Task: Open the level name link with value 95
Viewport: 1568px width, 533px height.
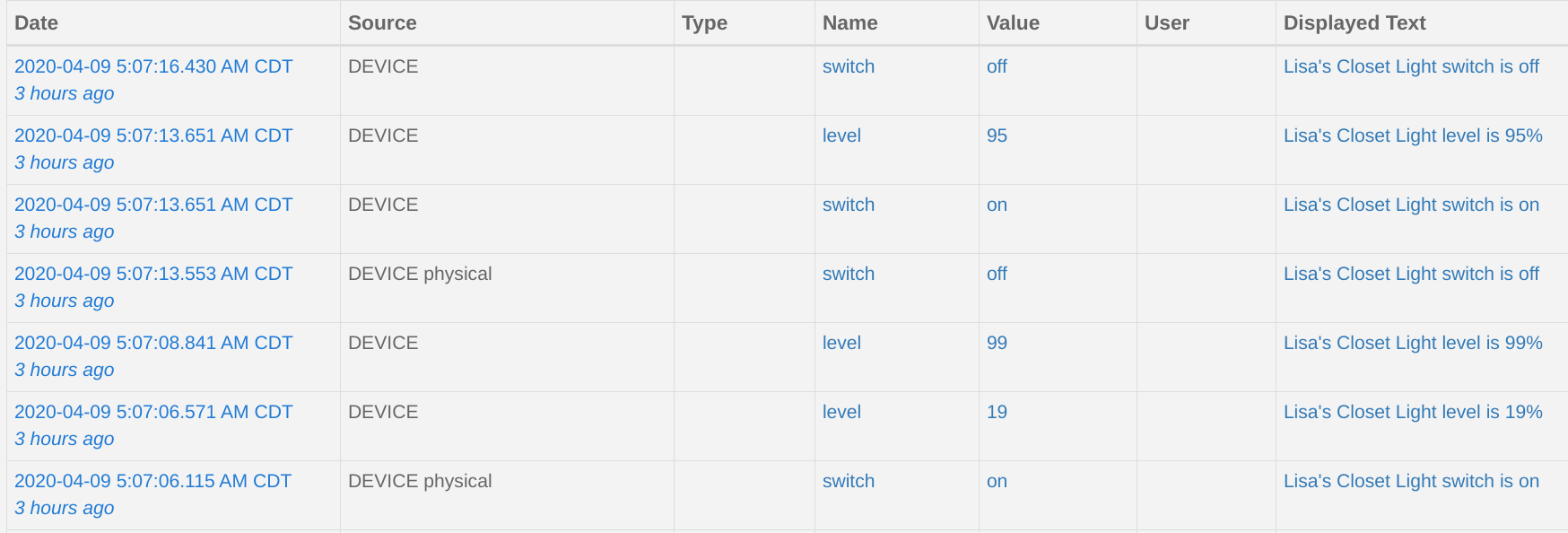Action: point(841,135)
